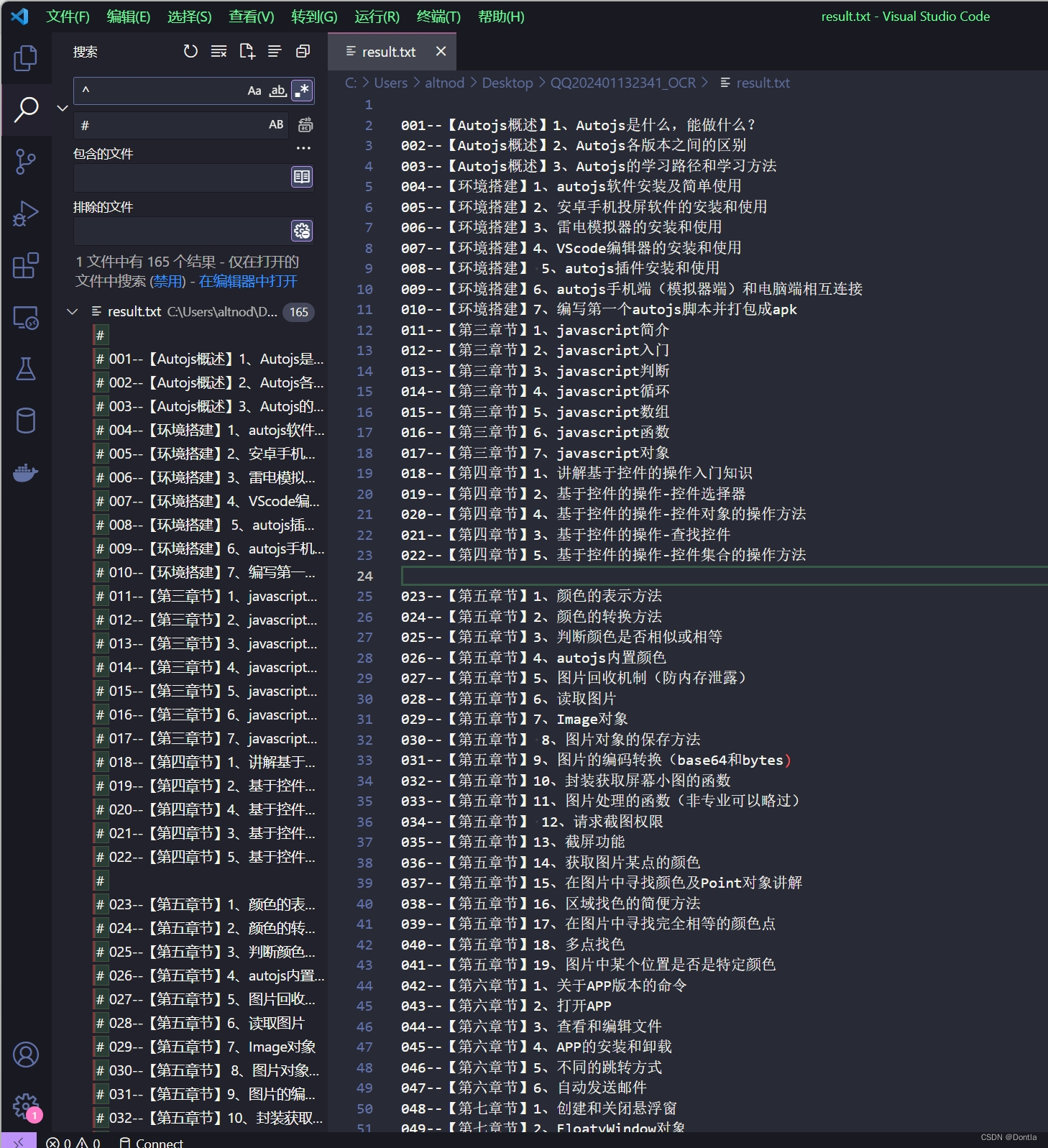Toggle Match Whole Word in search
The width and height of the screenshot is (1048, 1148).
[278, 91]
